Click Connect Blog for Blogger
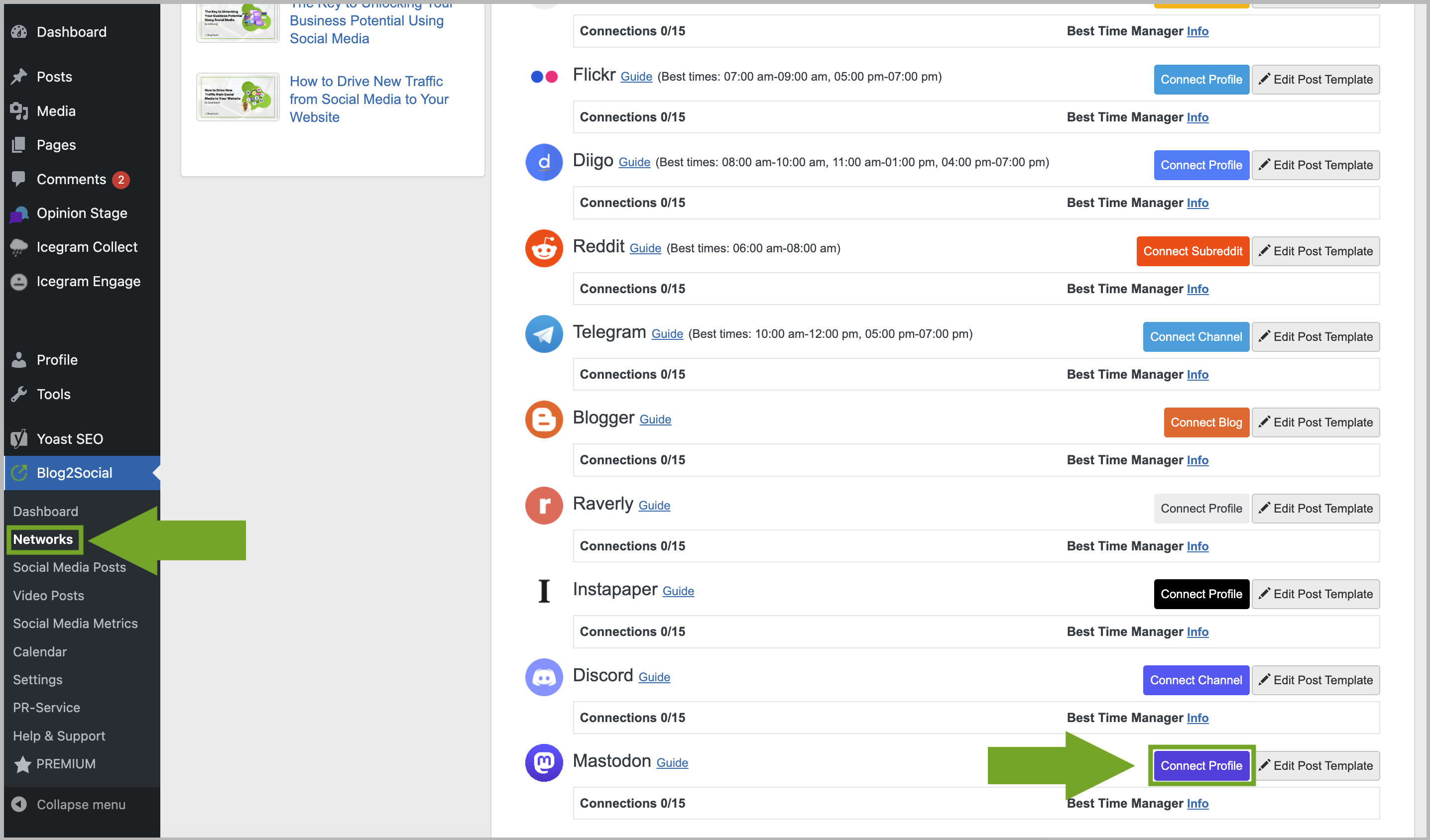The image size is (1430, 840). pos(1206,422)
